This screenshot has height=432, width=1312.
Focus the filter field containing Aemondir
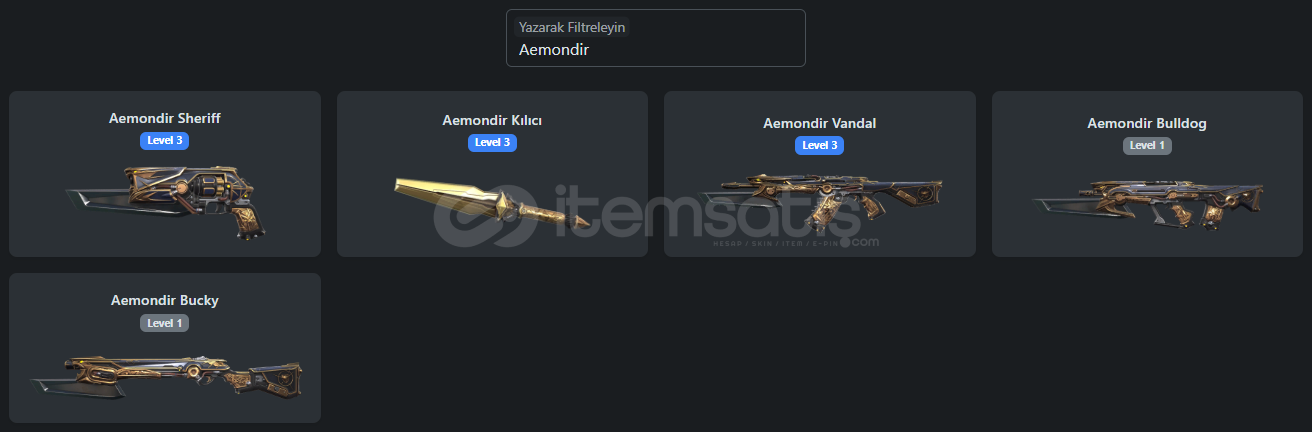656,38
